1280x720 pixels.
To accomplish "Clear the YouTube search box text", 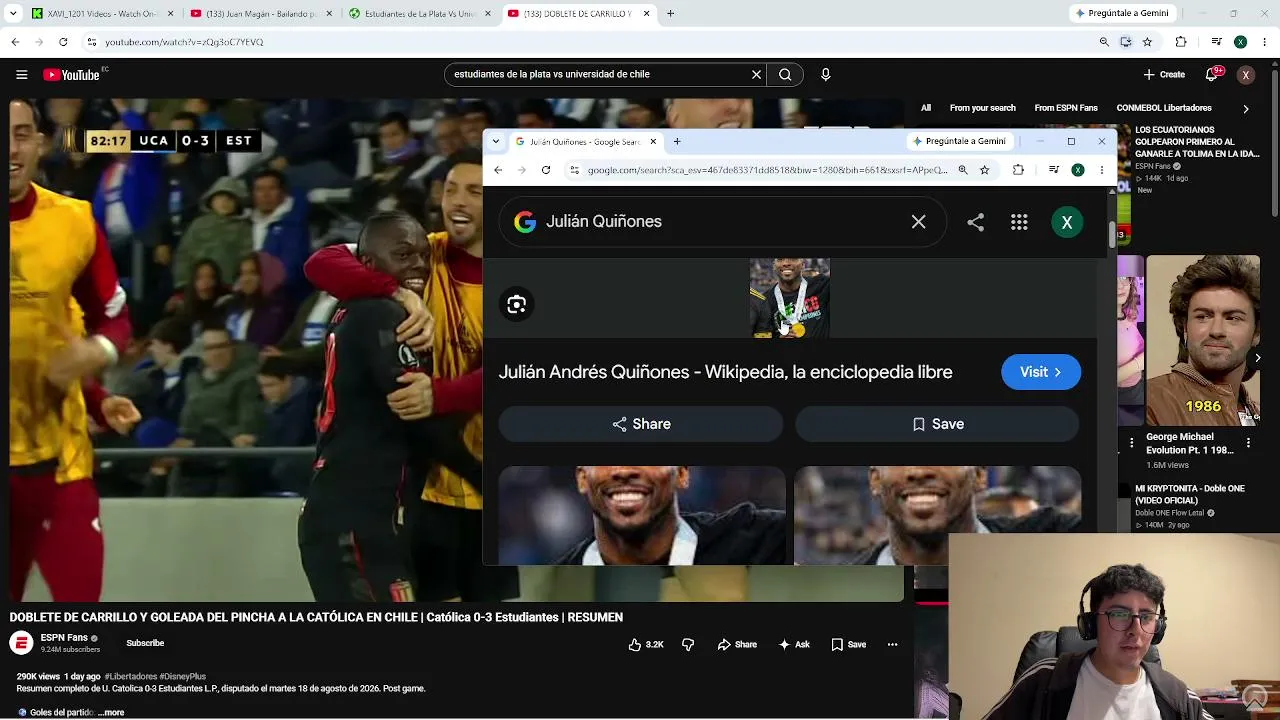I will pos(756,74).
